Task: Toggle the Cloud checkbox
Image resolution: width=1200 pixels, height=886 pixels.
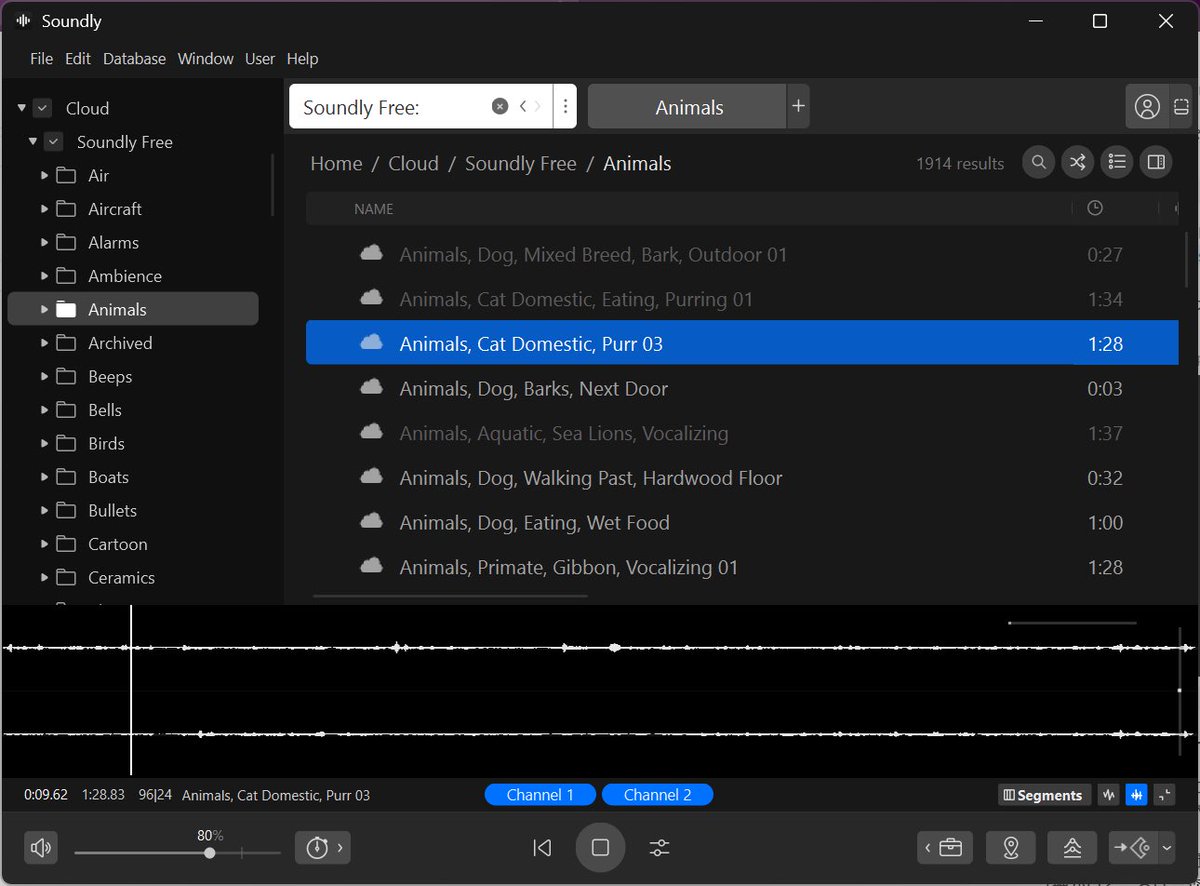Action: (42, 108)
